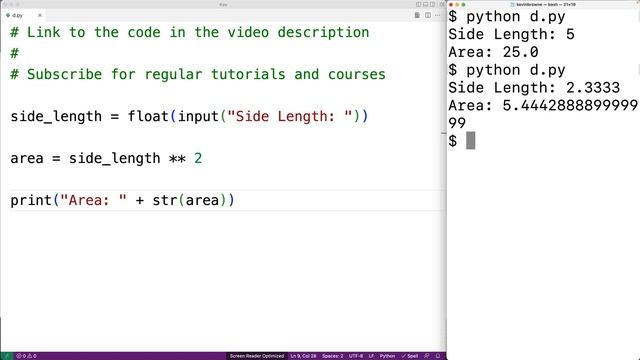Click the 'Subscribe for regular tutorials' comment line
Screen dimensions: 640x360
coord(198,74)
